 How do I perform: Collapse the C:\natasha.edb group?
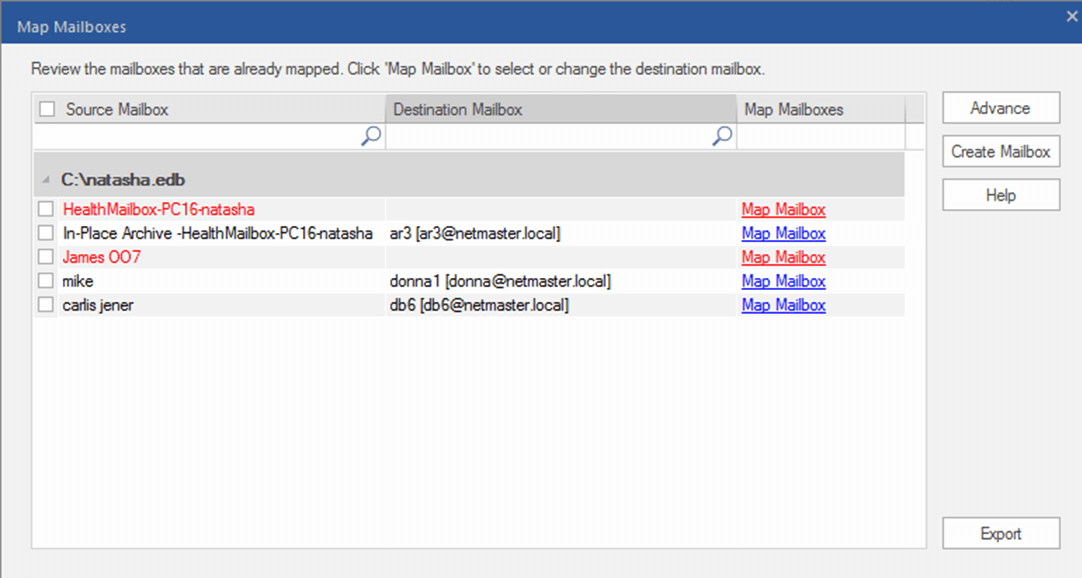tap(46, 180)
